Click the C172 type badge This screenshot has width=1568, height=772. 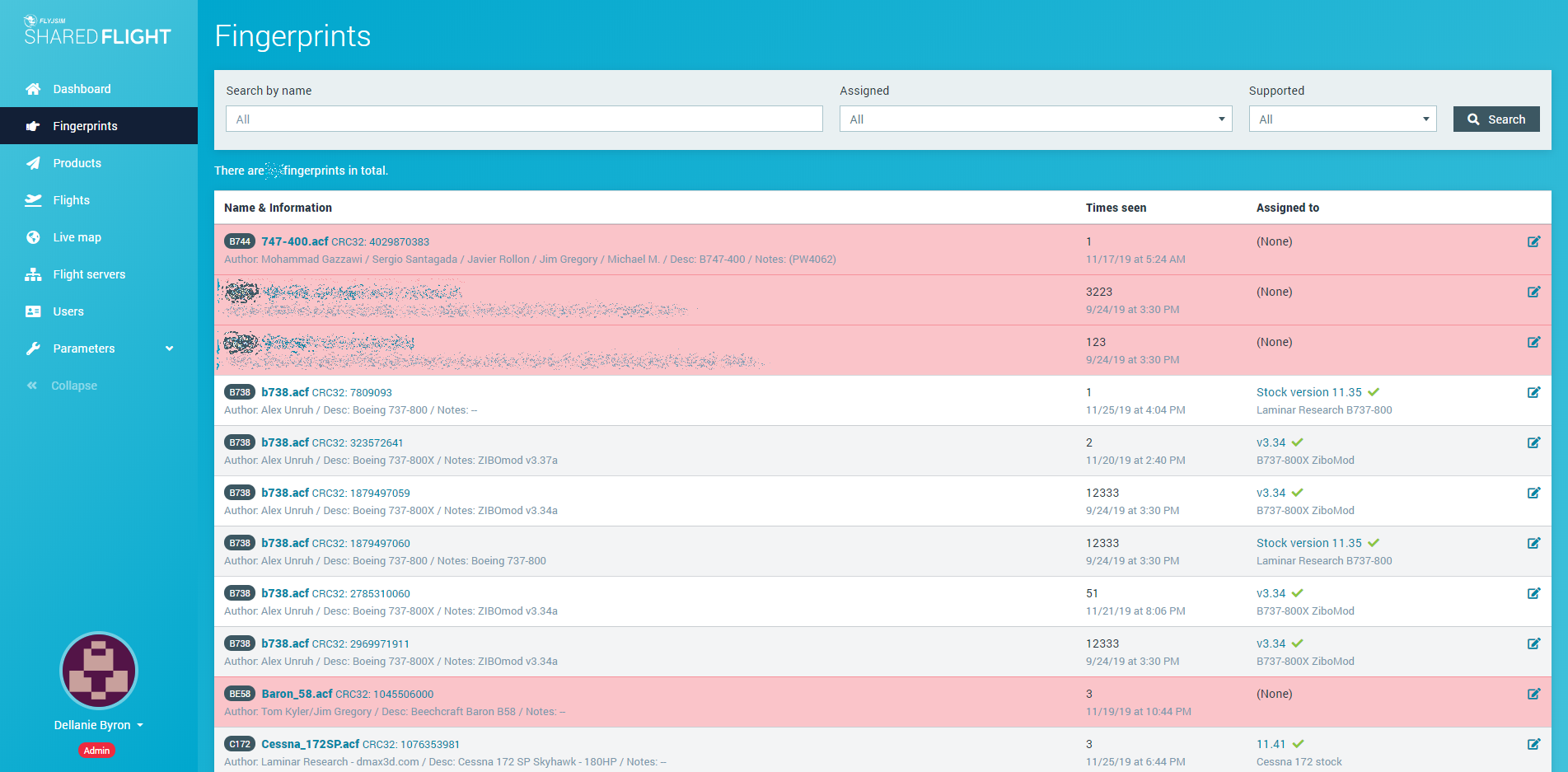pos(240,744)
